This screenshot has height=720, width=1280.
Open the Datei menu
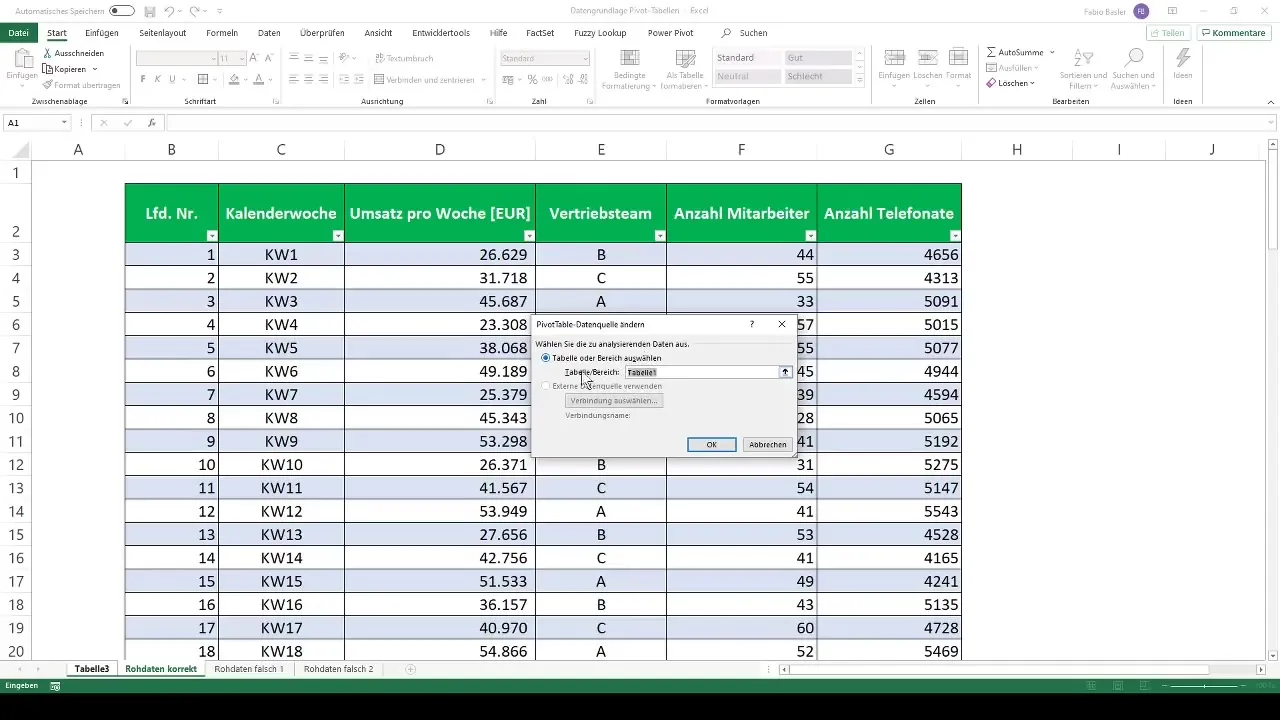click(18, 33)
